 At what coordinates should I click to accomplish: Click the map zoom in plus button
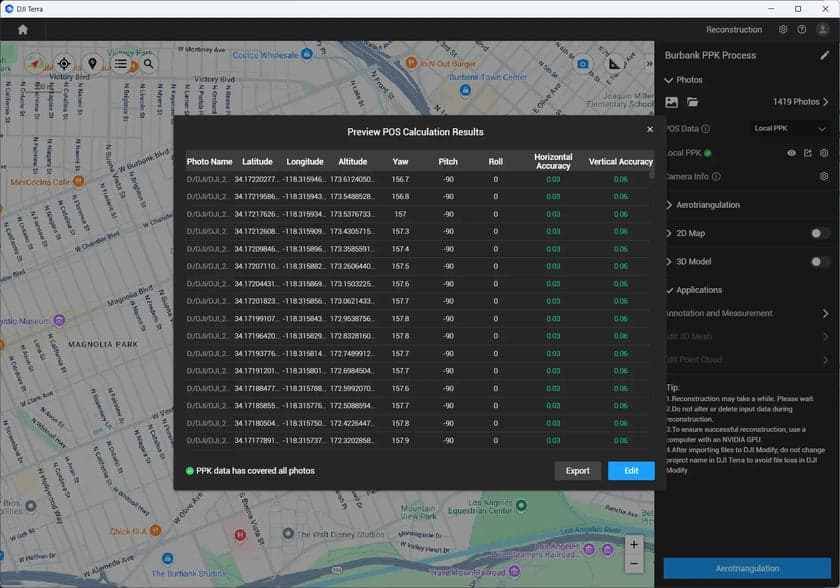point(633,545)
